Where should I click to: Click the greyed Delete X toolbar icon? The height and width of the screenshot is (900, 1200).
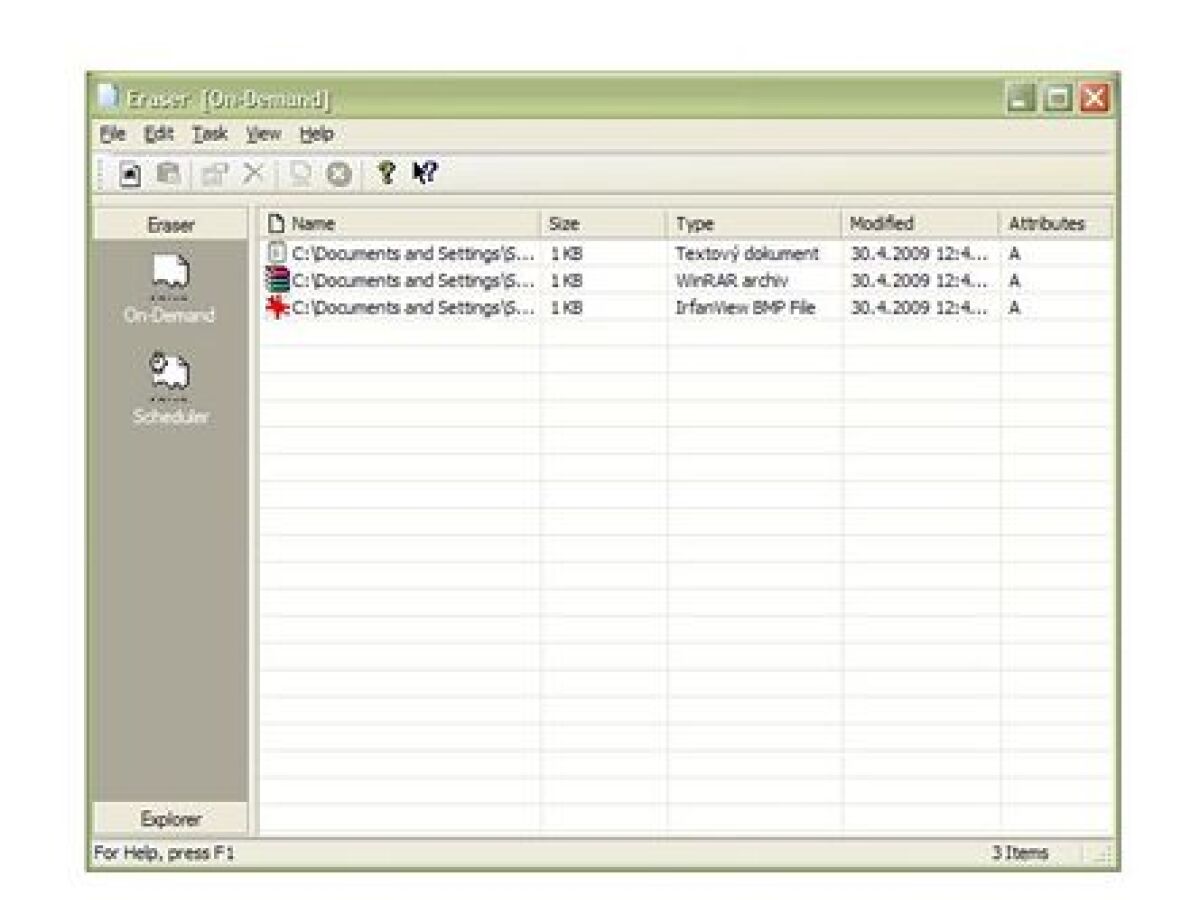click(x=254, y=174)
